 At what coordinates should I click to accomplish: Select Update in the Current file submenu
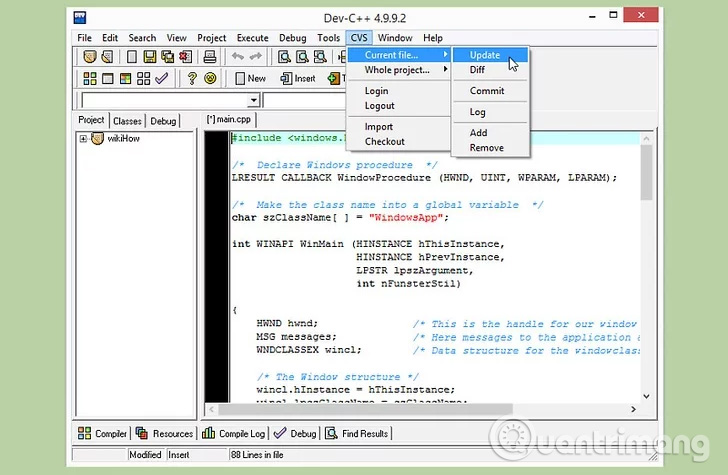pos(491,55)
